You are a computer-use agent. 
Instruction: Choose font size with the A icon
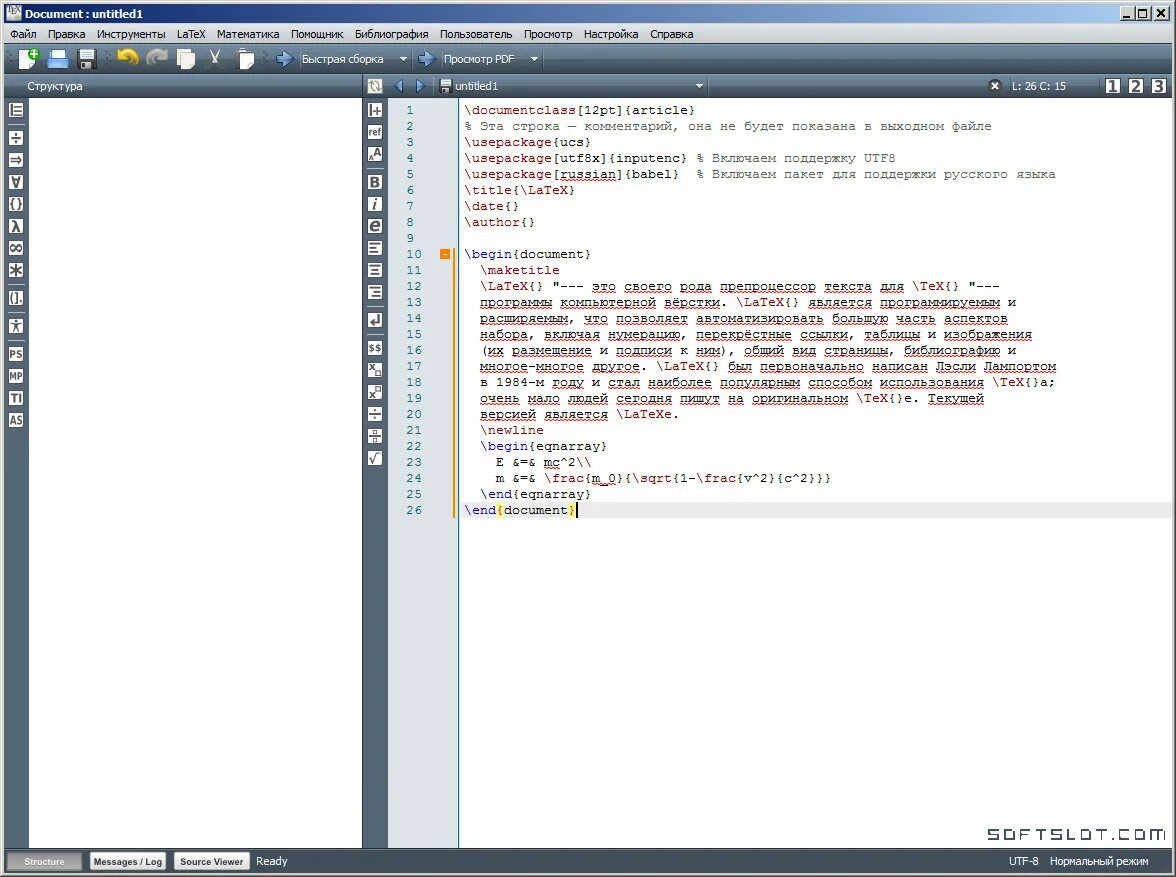pyautogui.click(x=375, y=154)
